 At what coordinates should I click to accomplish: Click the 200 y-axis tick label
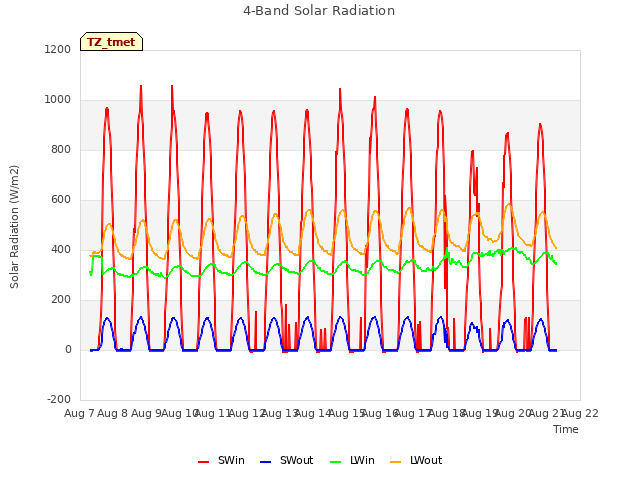61,300
